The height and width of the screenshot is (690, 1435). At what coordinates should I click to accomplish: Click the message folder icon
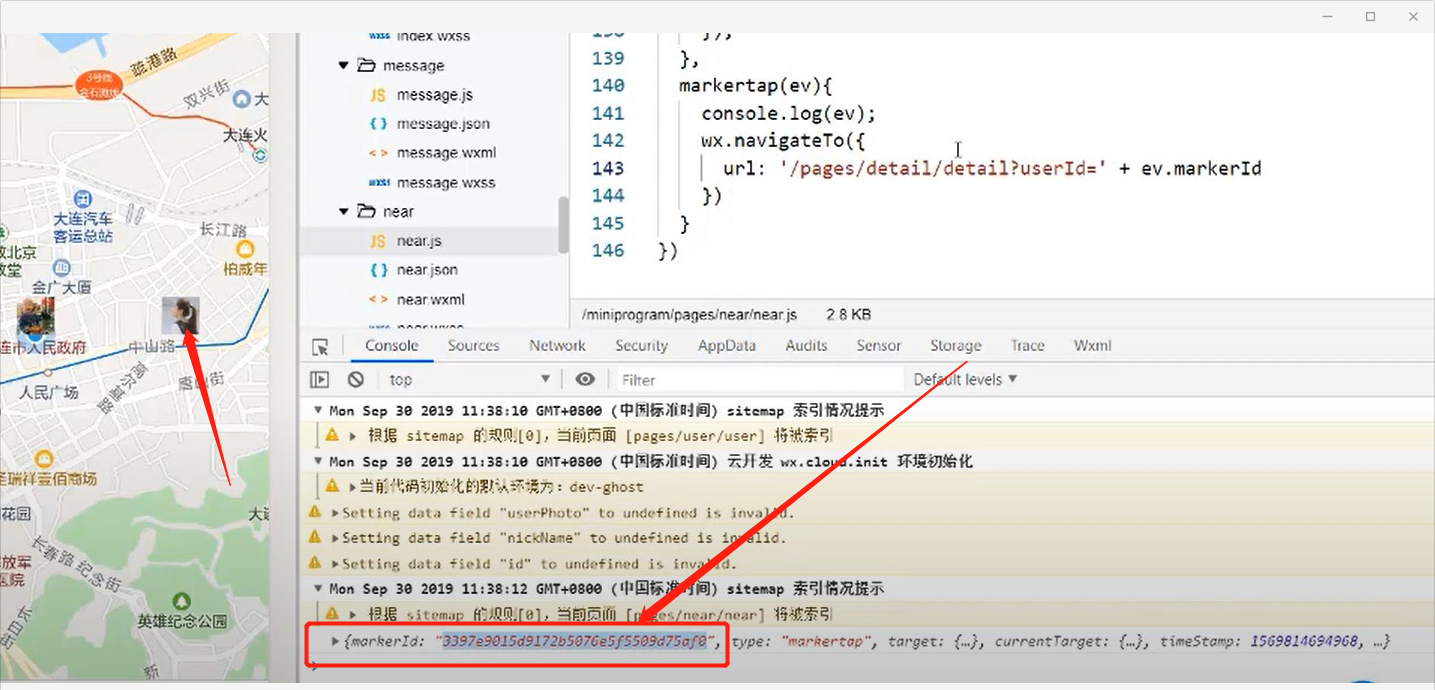pyautogui.click(x=366, y=65)
